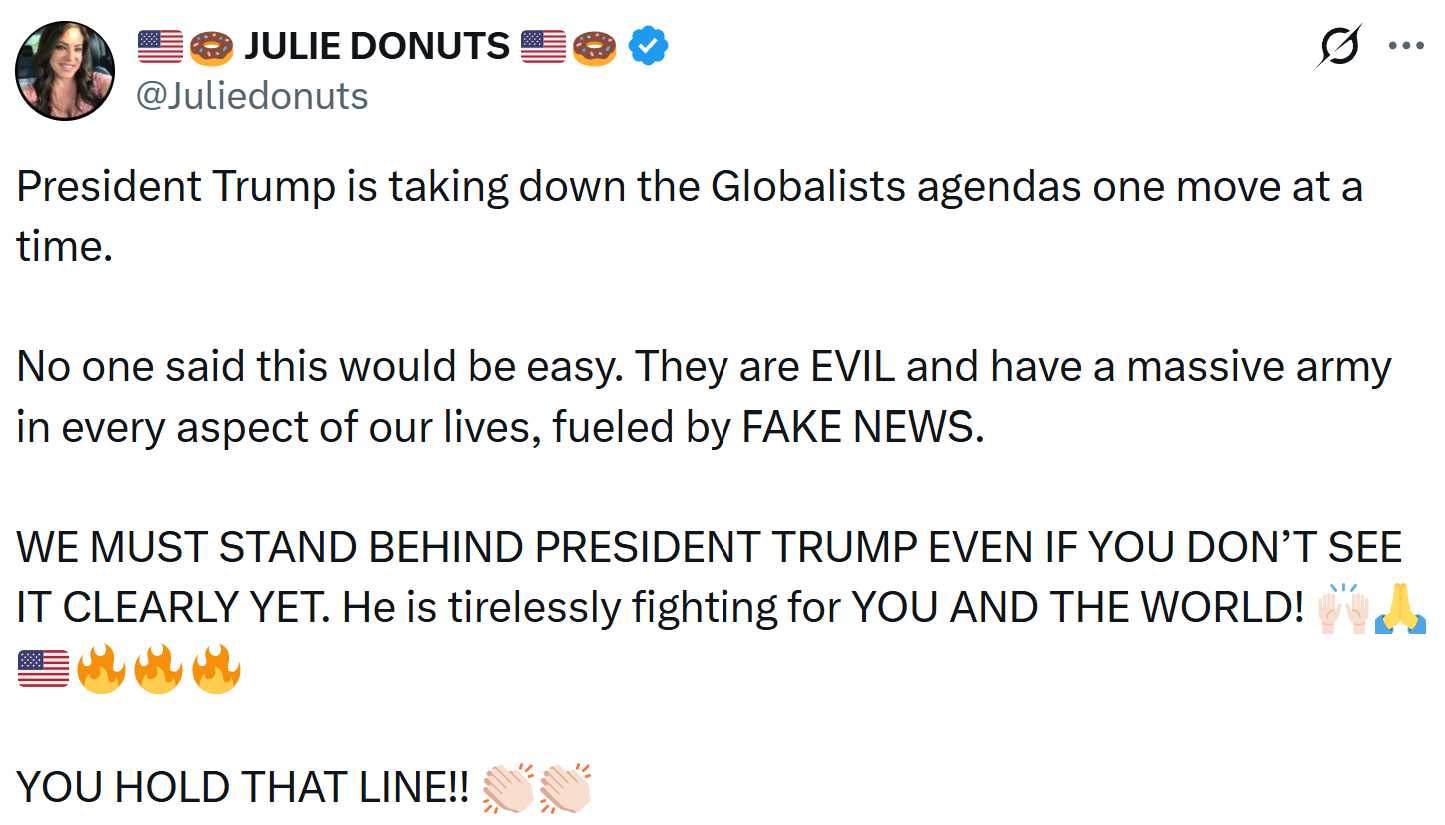Click the last fire emoji in the row

pyautogui.click(x=216, y=669)
